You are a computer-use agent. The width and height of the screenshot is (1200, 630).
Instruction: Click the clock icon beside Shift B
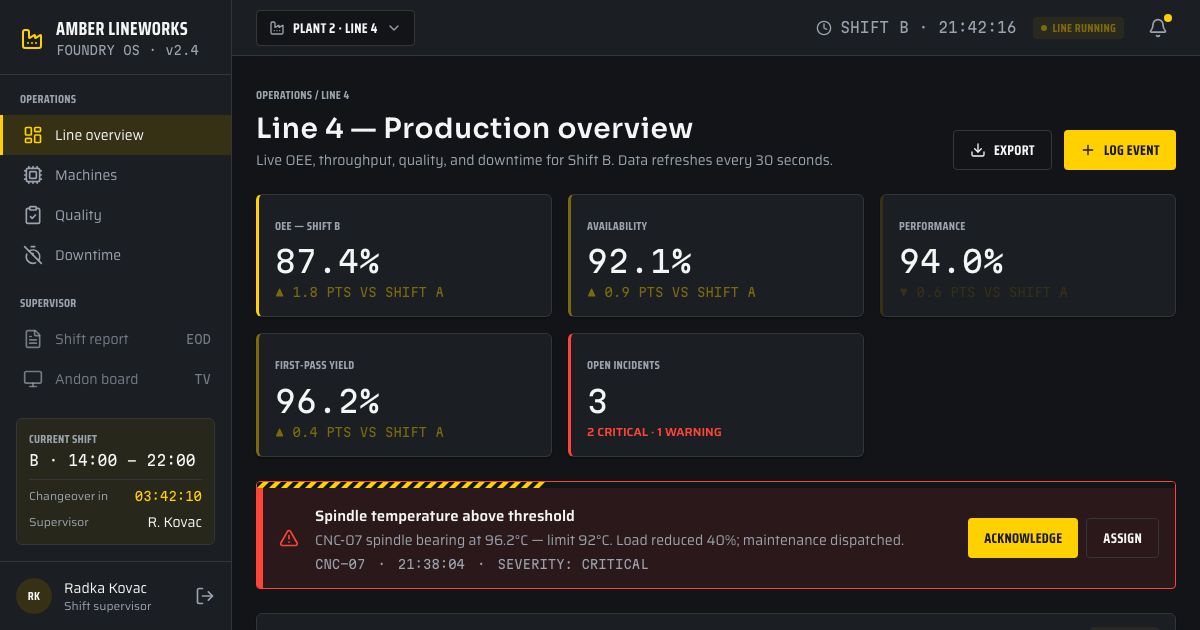[824, 28]
